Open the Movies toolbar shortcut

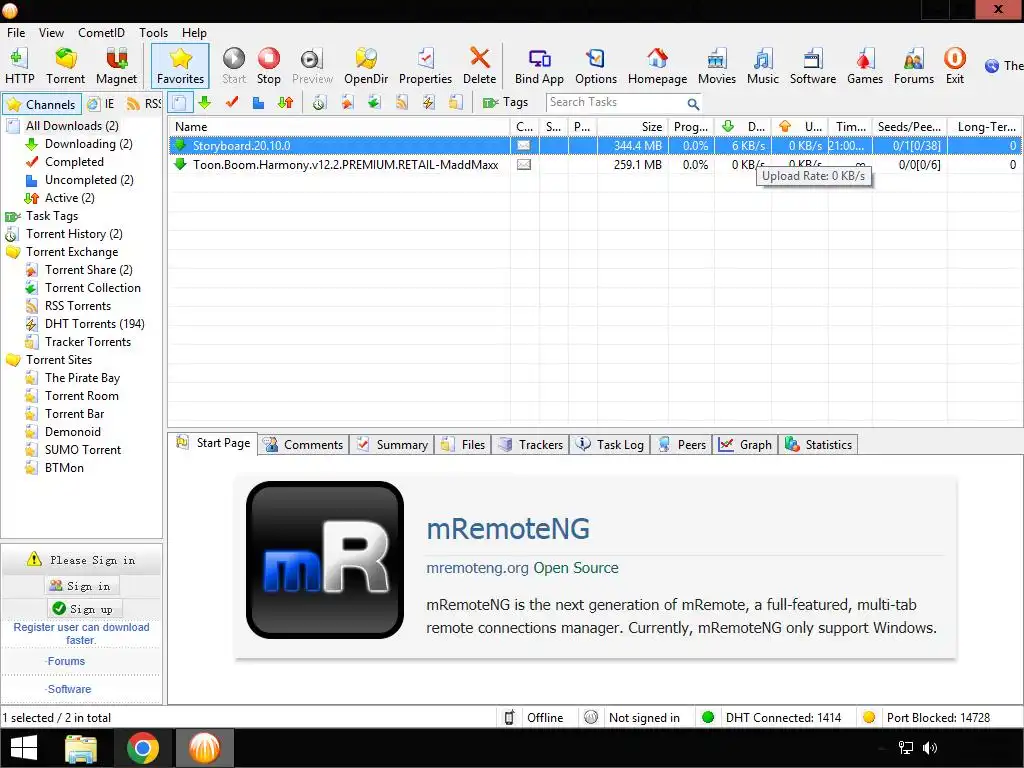pyautogui.click(x=716, y=66)
